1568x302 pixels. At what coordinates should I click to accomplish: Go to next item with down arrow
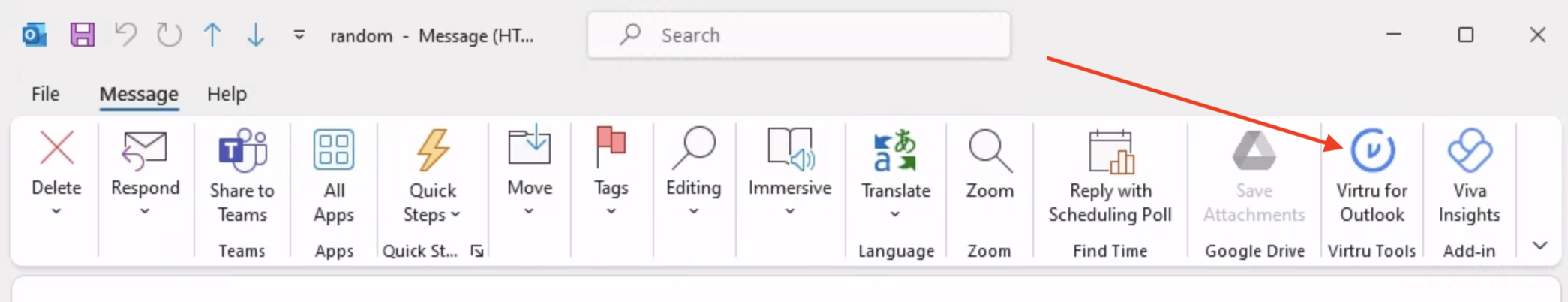[255, 35]
